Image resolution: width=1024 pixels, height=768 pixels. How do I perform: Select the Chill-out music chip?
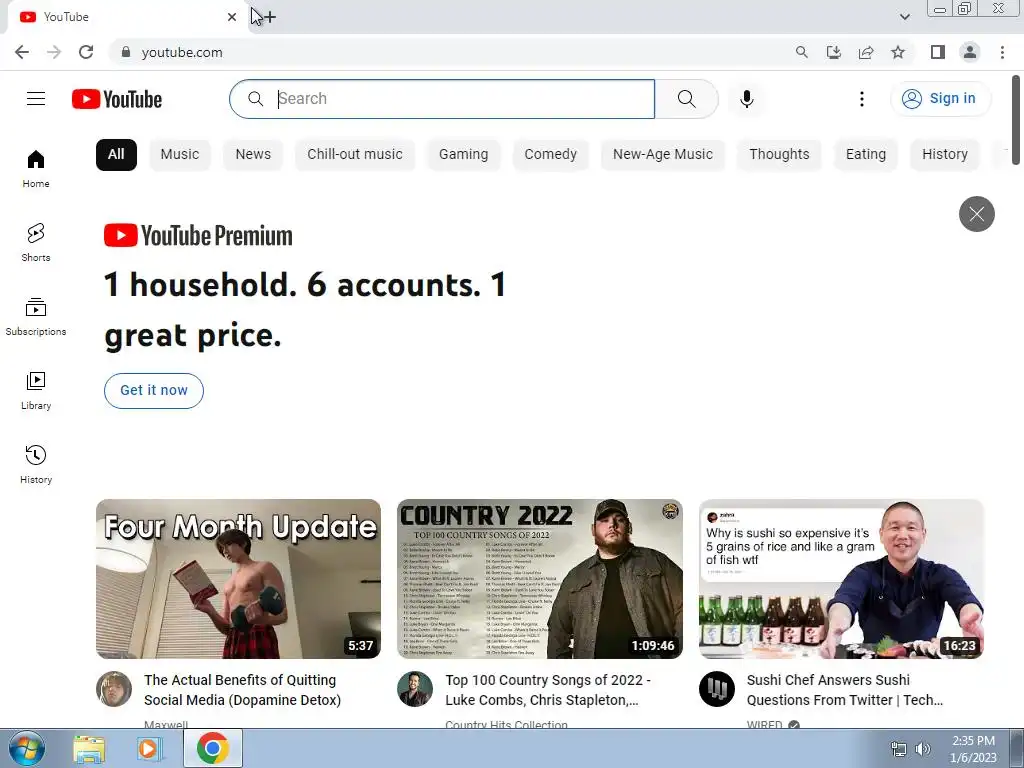point(355,155)
